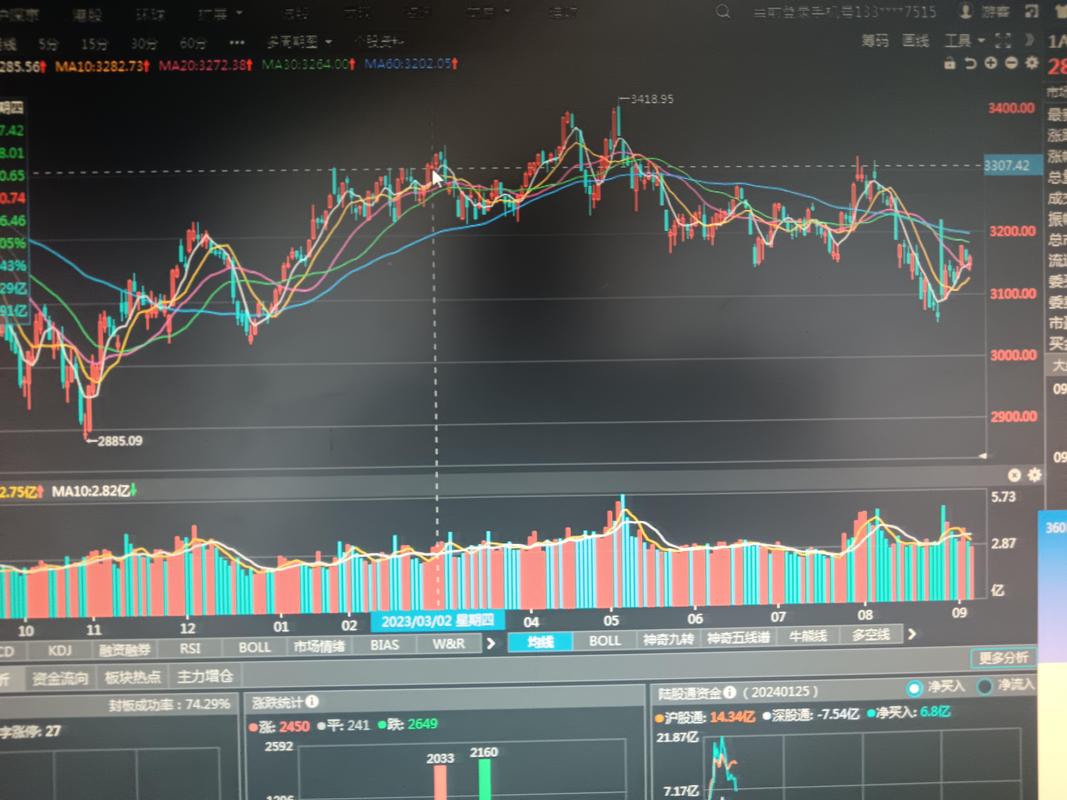Viewport: 1067px width, 800px height.
Task: Switch to the KDJ indicator tab
Action: point(59,648)
